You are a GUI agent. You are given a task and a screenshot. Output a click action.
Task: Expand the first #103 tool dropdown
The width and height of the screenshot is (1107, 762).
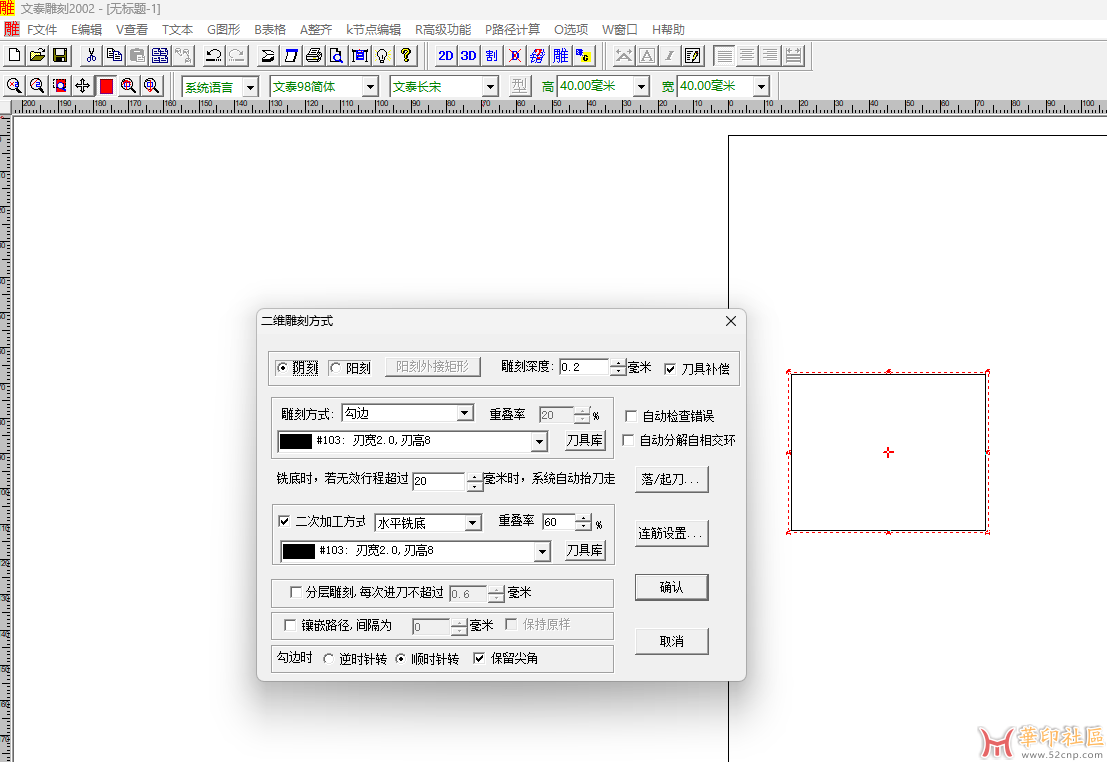tap(539, 441)
